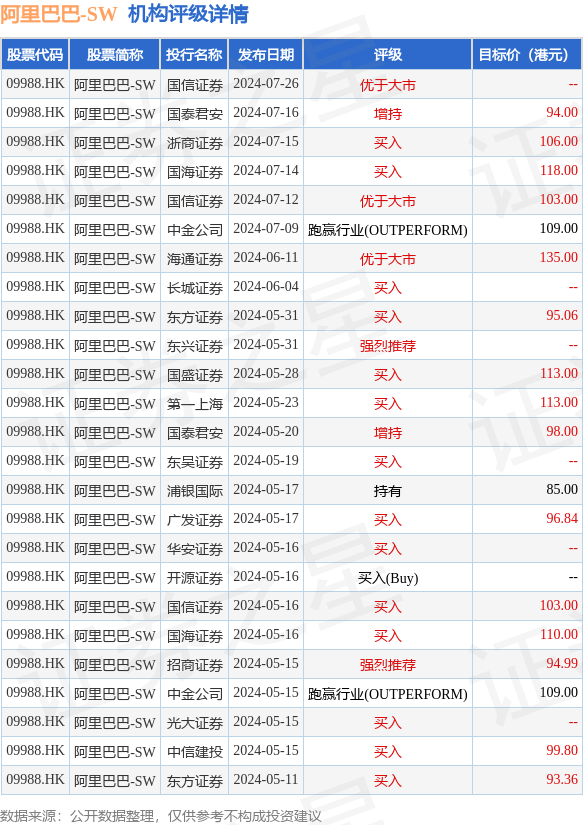Click the 买入(Buy) rating cell
This screenshot has height=825, width=583.
tap(388, 578)
